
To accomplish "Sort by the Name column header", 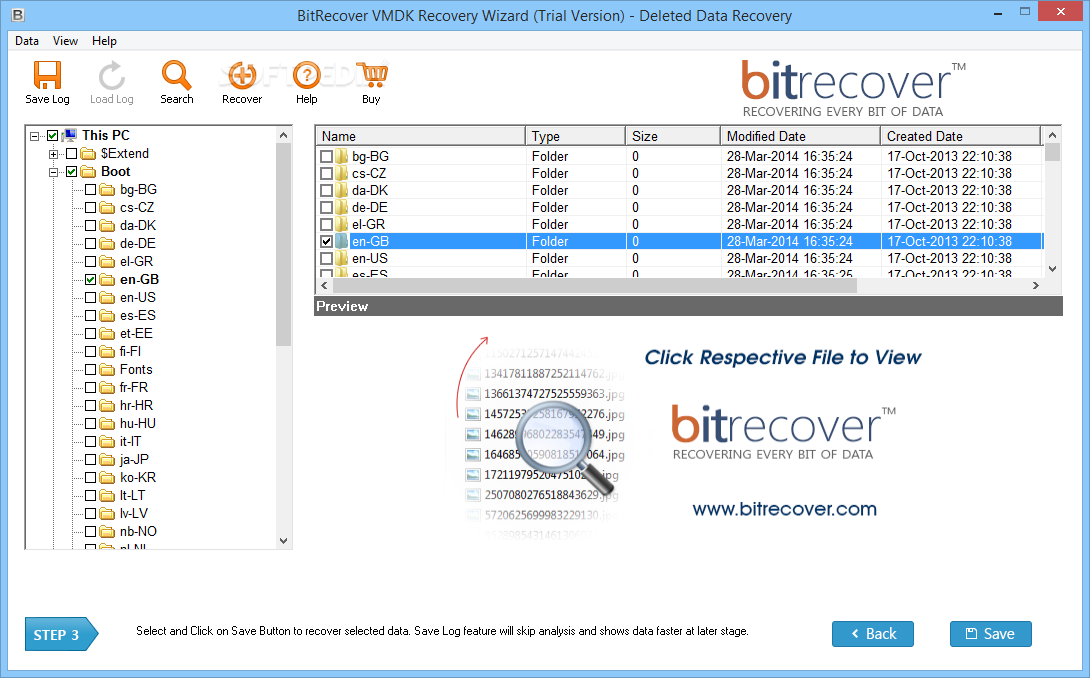I will click(420, 136).
